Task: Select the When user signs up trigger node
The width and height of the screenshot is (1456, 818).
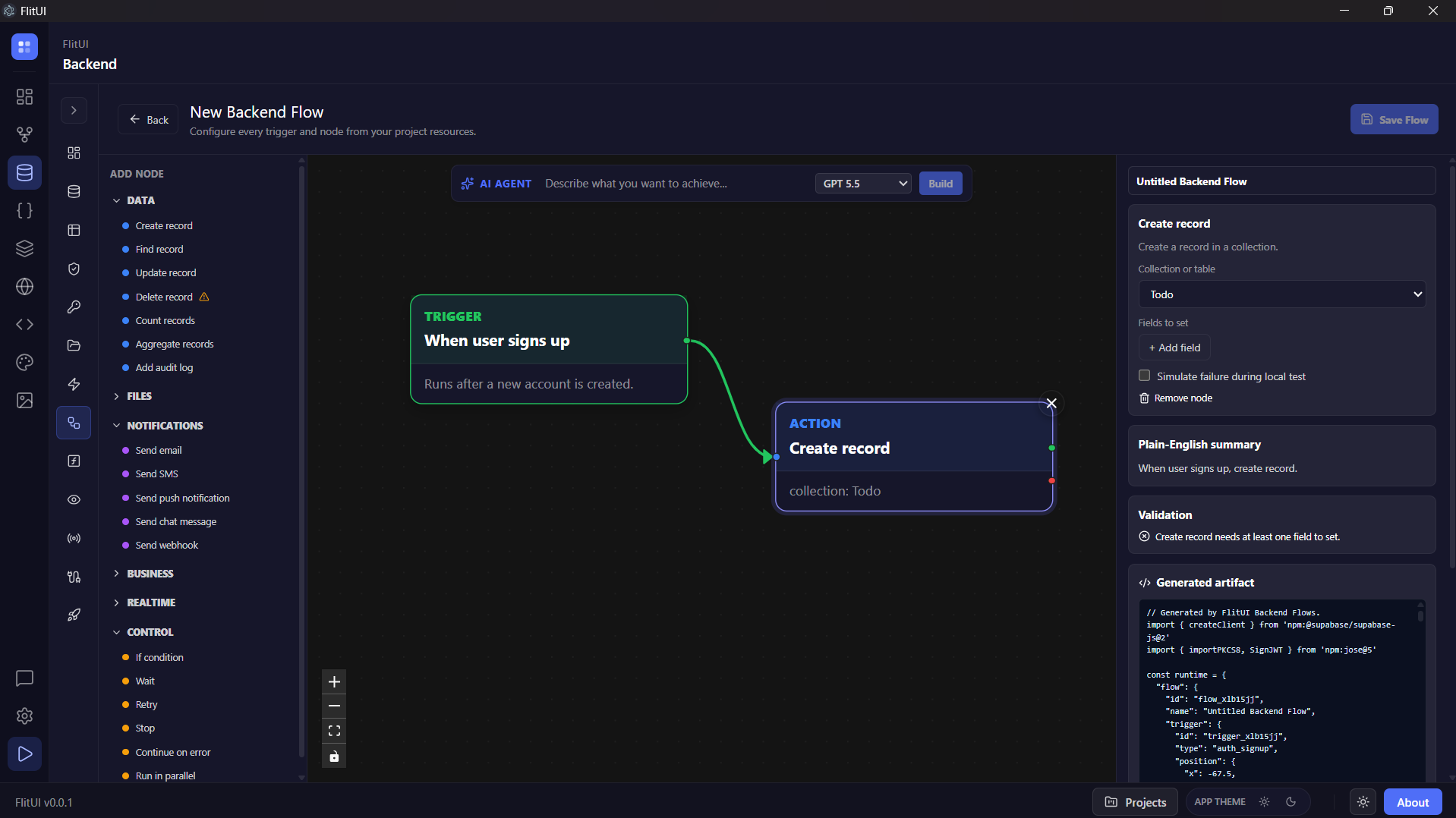Action: (549, 349)
